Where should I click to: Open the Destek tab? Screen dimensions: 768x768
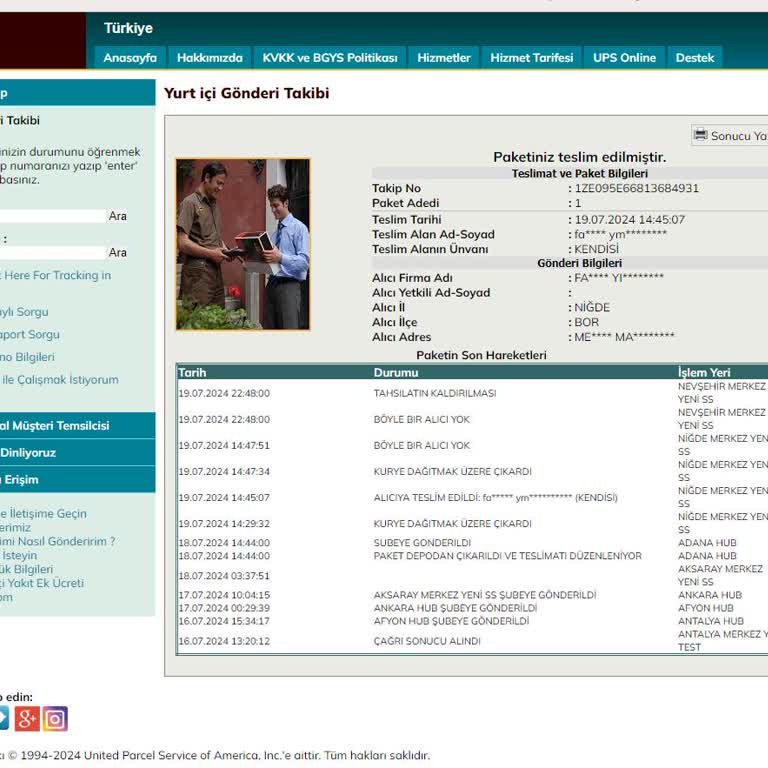pyautogui.click(x=695, y=58)
